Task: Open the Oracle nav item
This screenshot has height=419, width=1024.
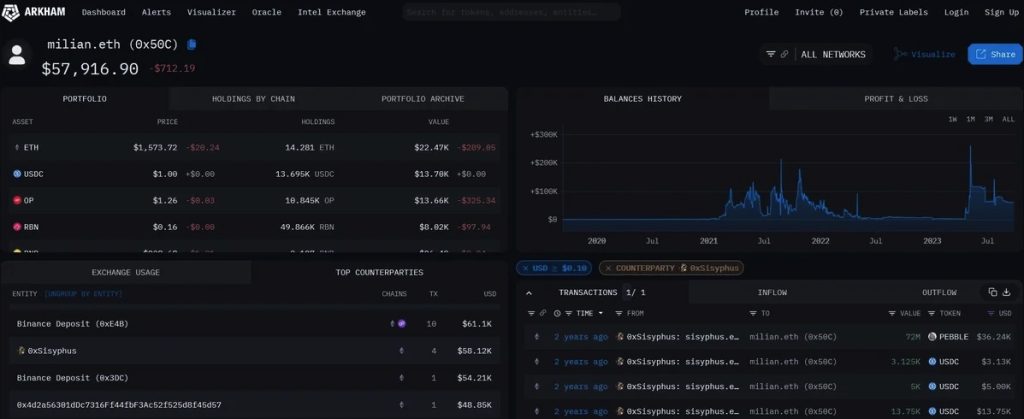Action: (x=266, y=12)
